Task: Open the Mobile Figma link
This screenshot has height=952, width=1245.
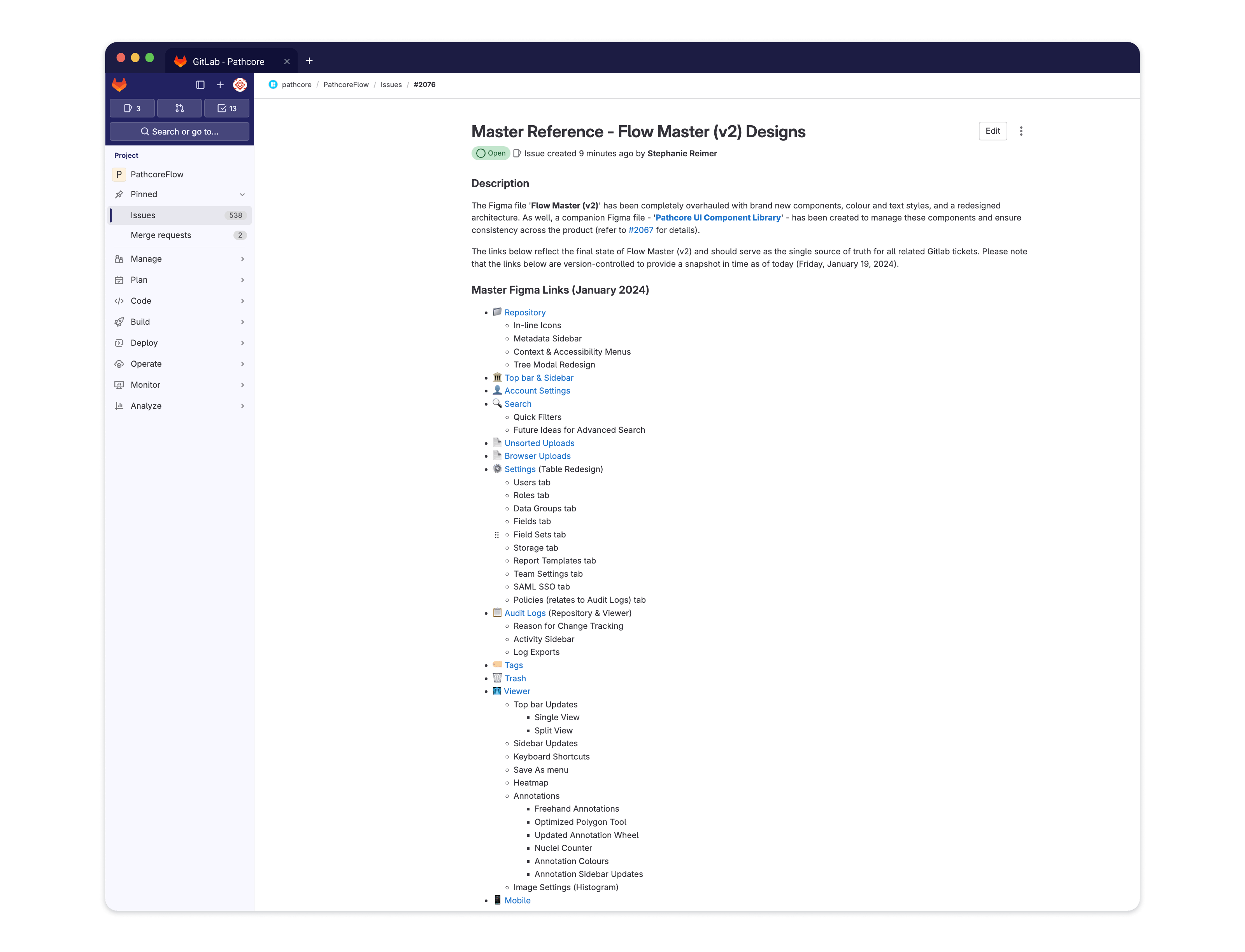Action: click(517, 900)
